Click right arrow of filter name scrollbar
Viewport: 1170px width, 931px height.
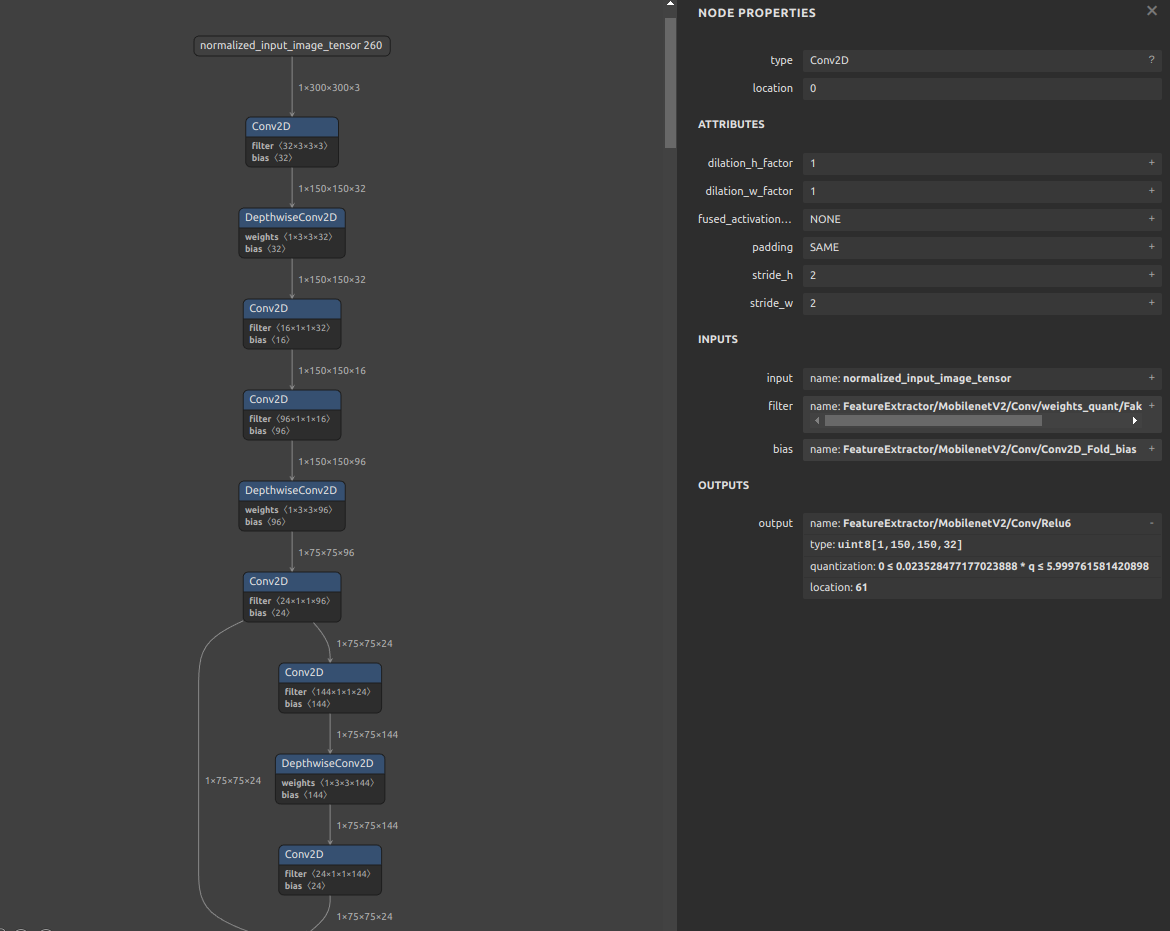1134,421
